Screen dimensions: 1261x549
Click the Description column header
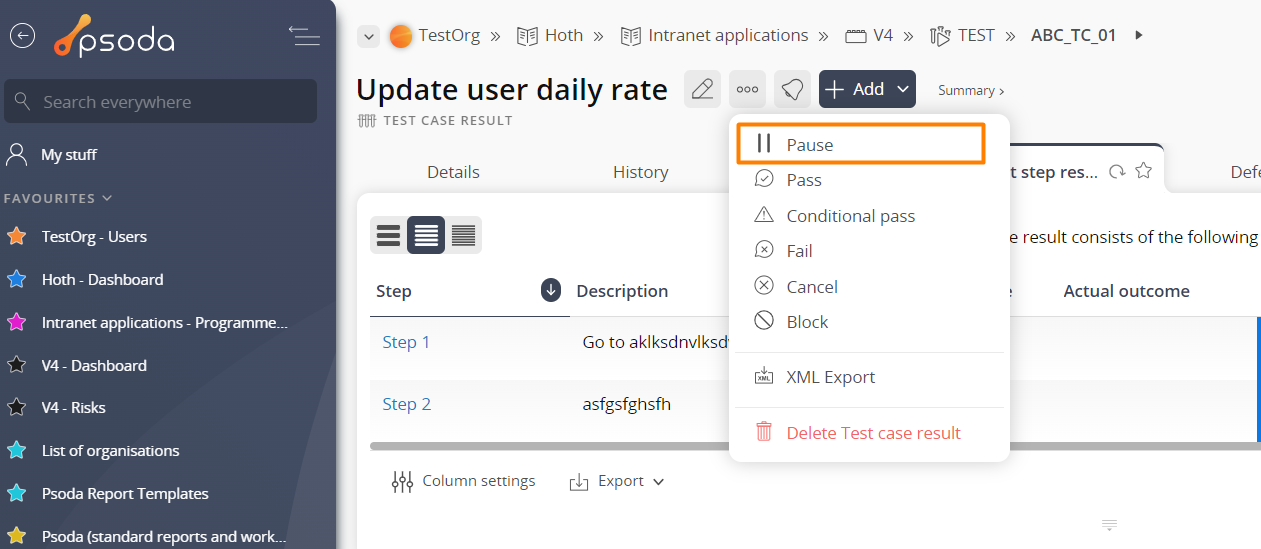click(622, 291)
